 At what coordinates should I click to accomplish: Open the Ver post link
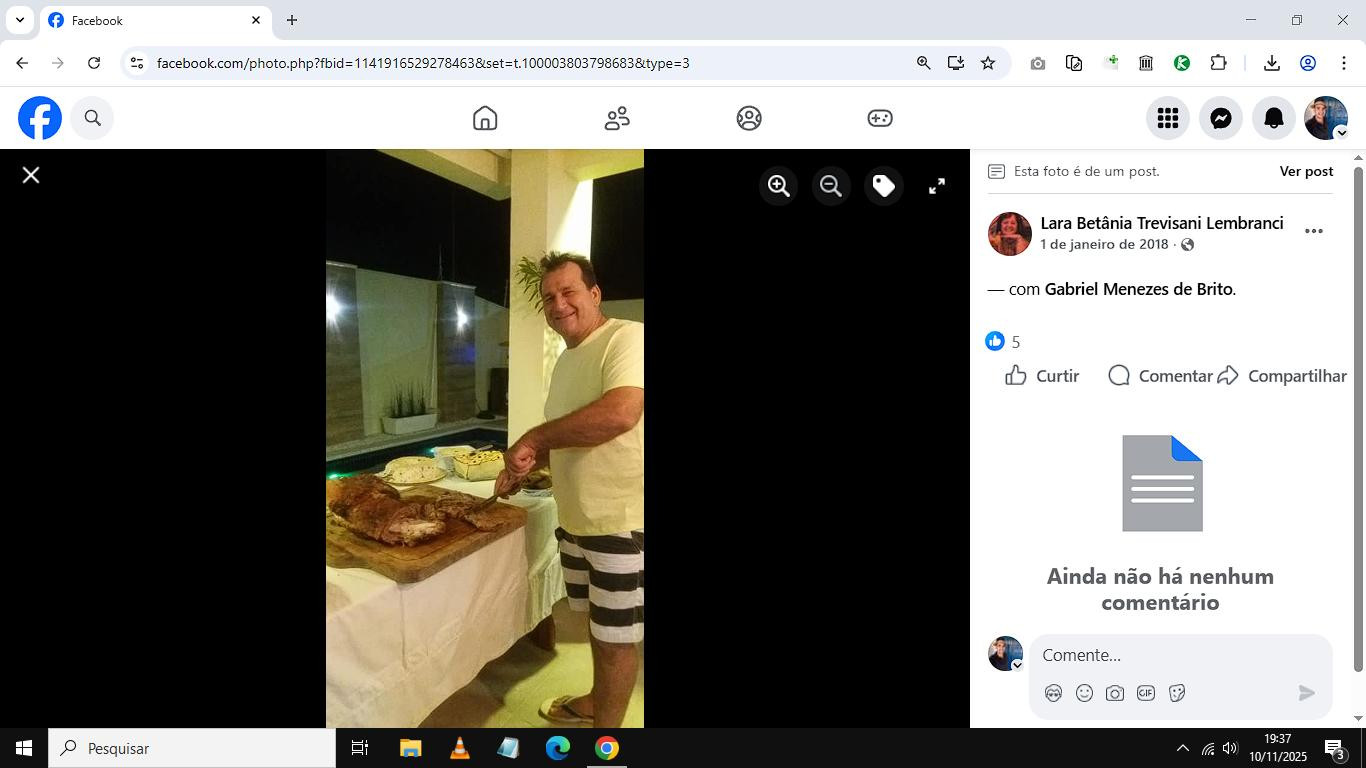click(1306, 171)
